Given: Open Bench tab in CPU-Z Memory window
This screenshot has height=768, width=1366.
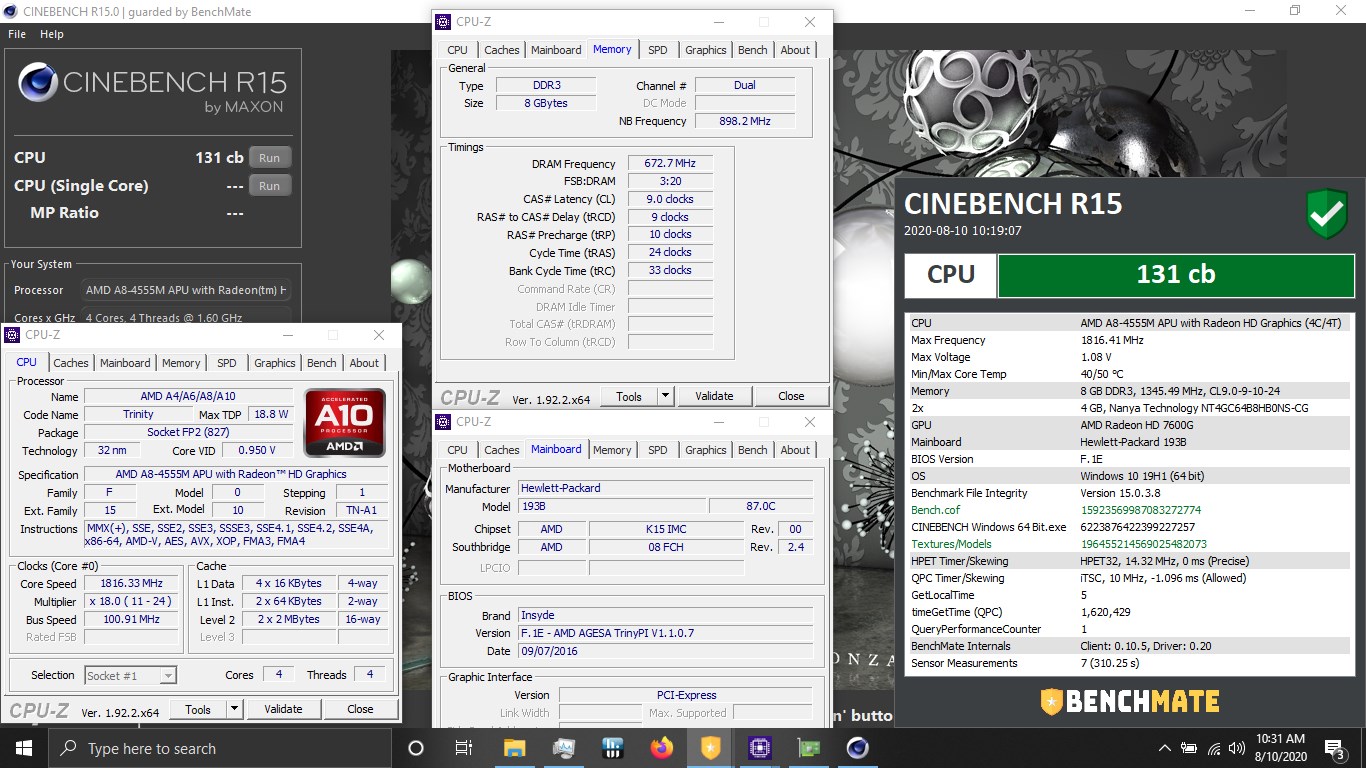Looking at the screenshot, I should click(x=753, y=50).
